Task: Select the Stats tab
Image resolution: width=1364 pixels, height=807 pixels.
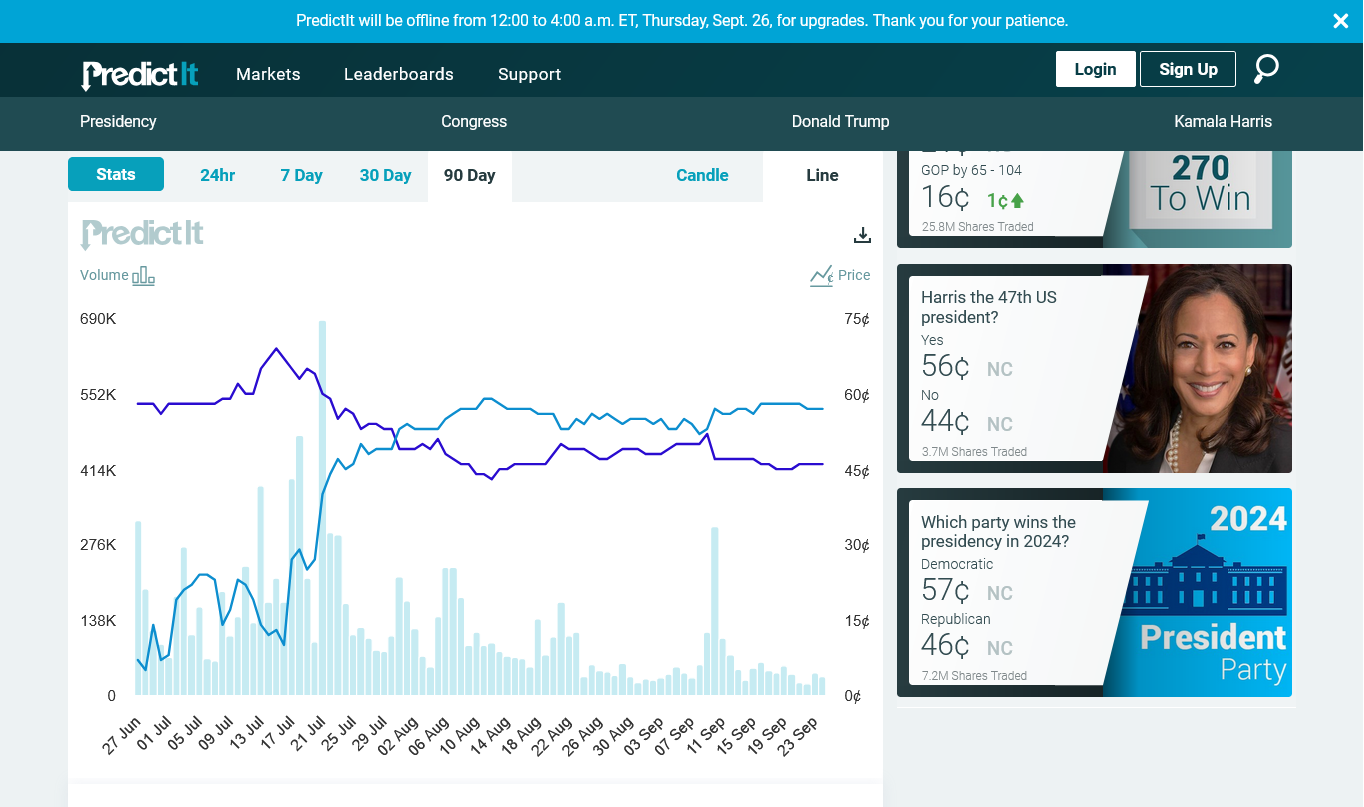Action: point(116,174)
